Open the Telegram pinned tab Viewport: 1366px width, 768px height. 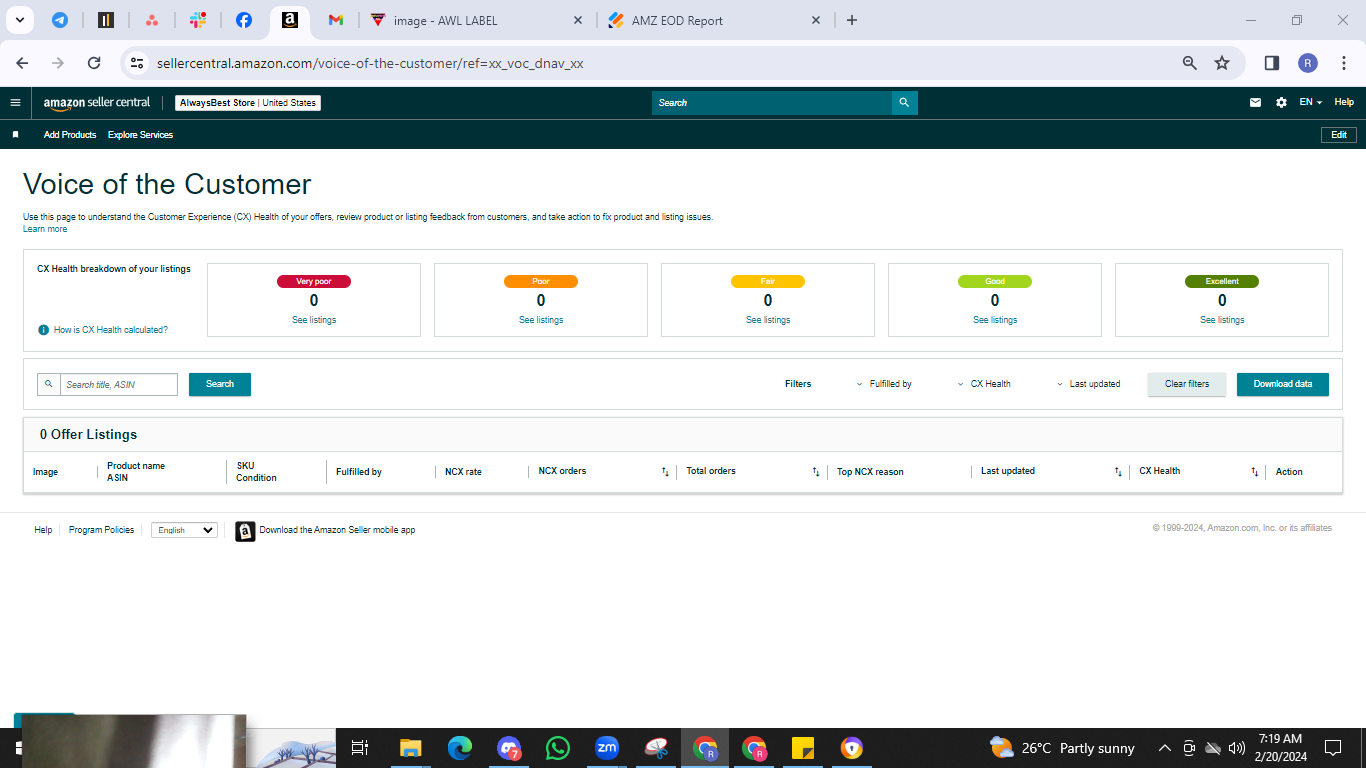(x=60, y=20)
